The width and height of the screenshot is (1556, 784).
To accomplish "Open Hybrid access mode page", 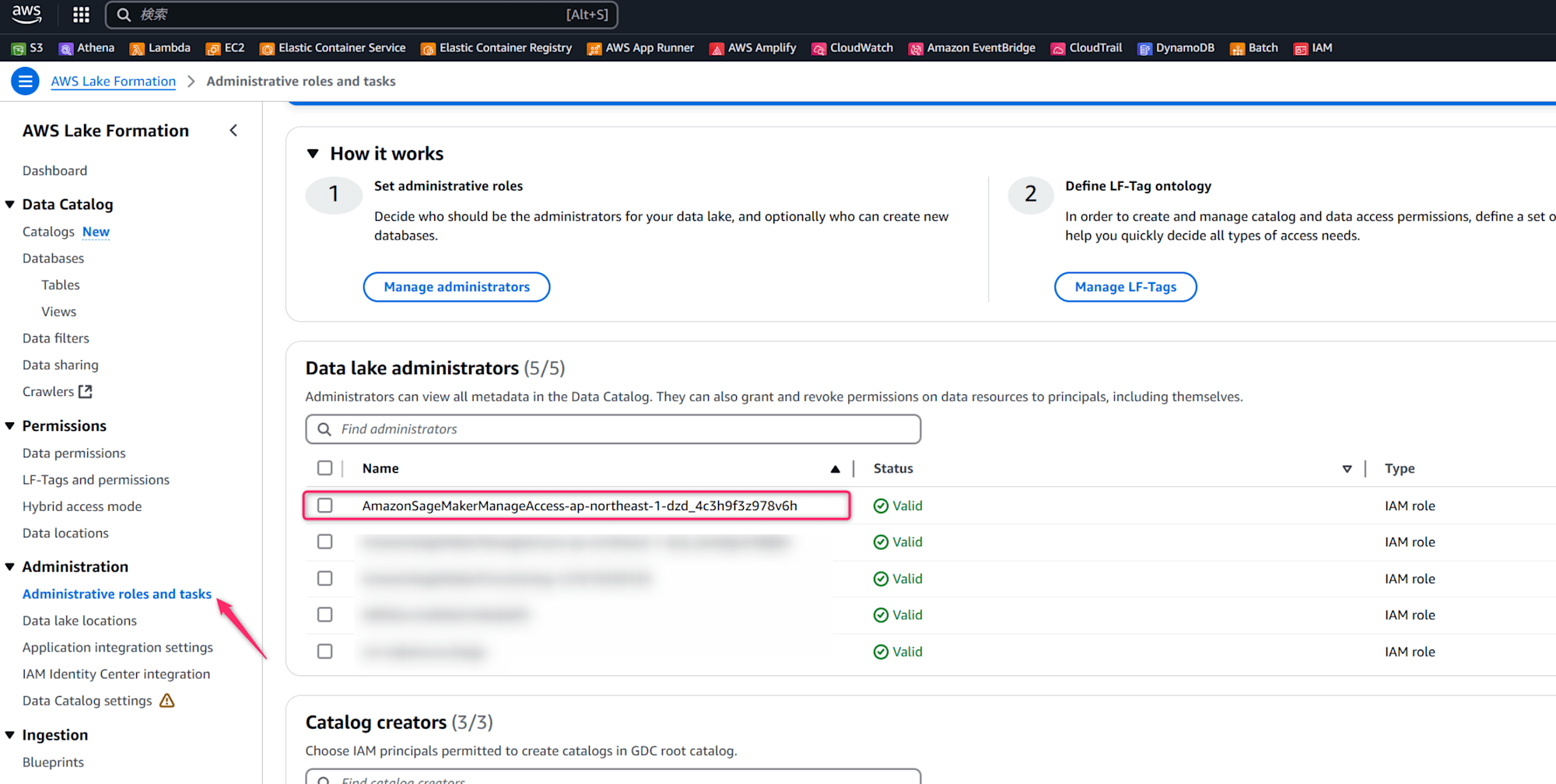I will [82, 507].
